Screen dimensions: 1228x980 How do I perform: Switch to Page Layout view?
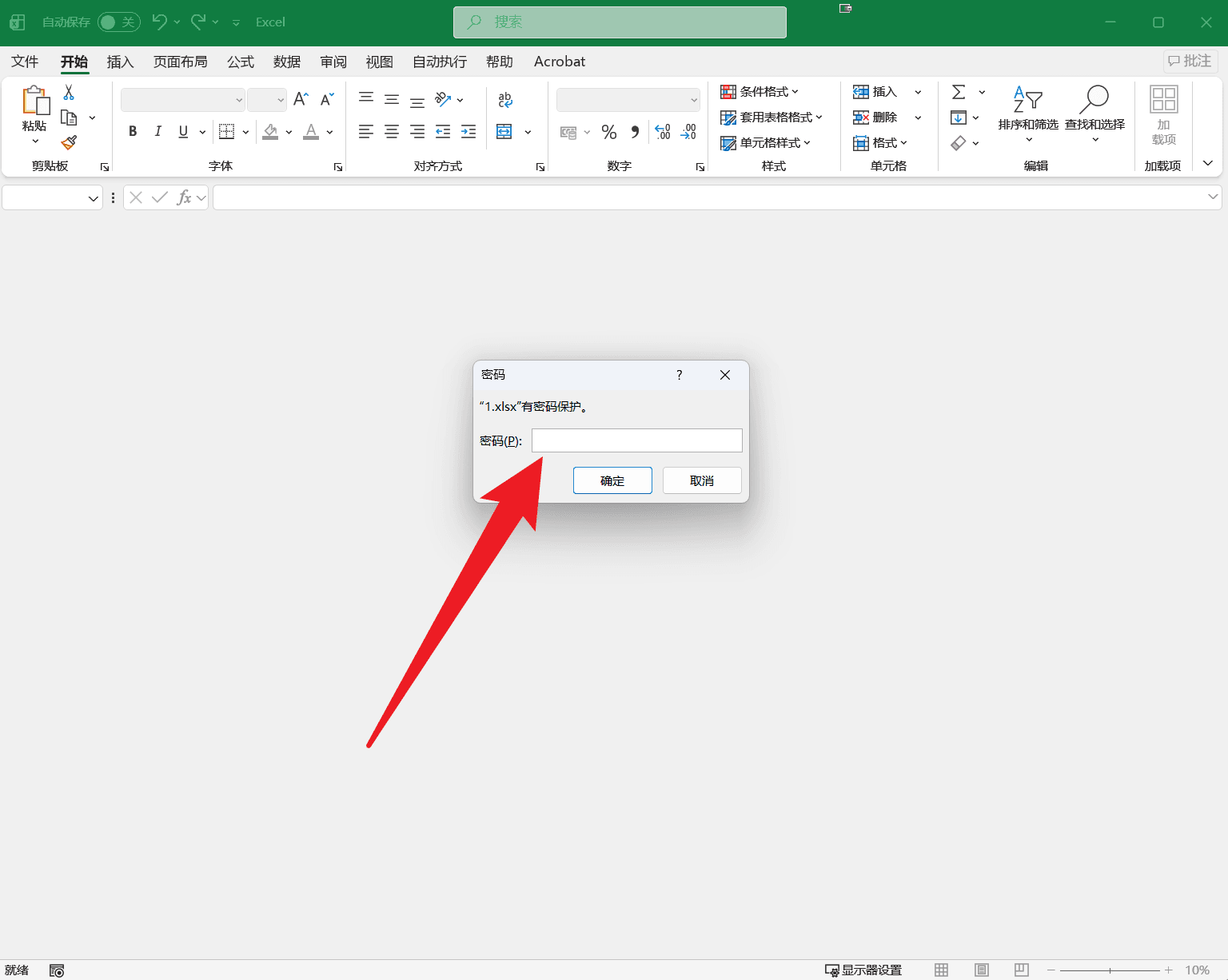[x=982, y=970]
